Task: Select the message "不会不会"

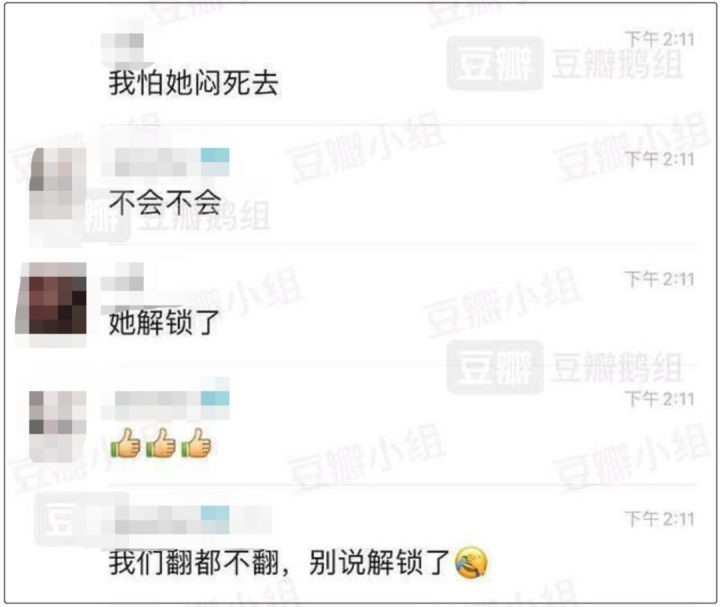Action: (x=165, y=202)
